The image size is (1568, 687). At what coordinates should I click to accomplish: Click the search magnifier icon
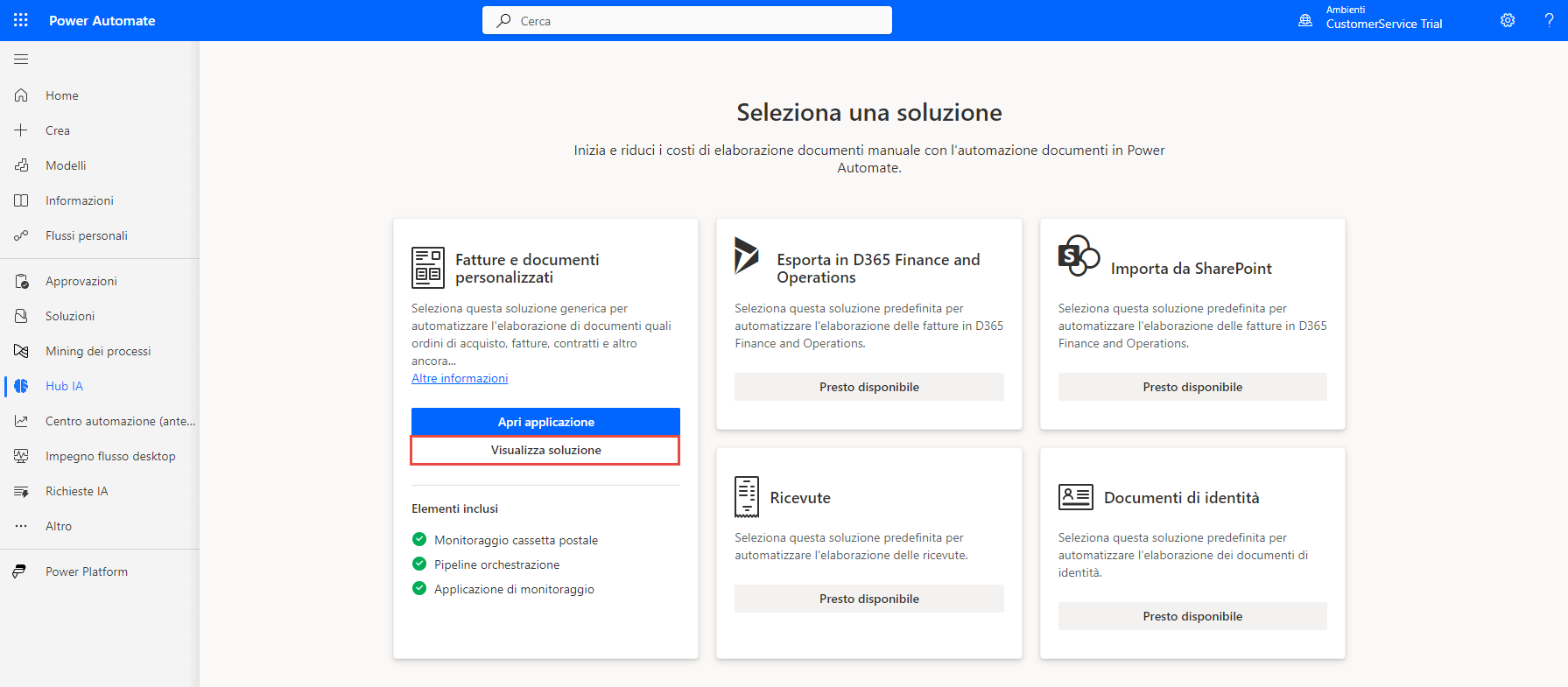(503, 20)
